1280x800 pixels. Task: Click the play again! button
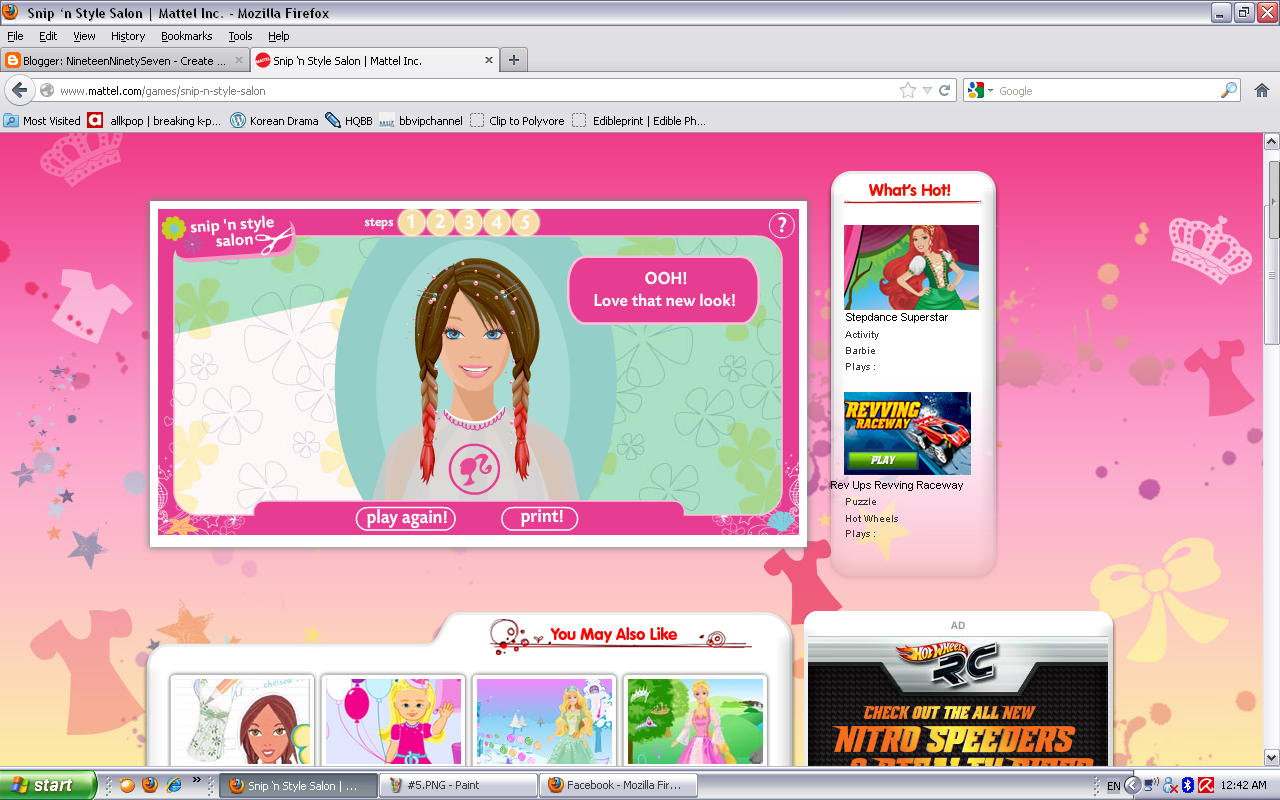(406, 517)
